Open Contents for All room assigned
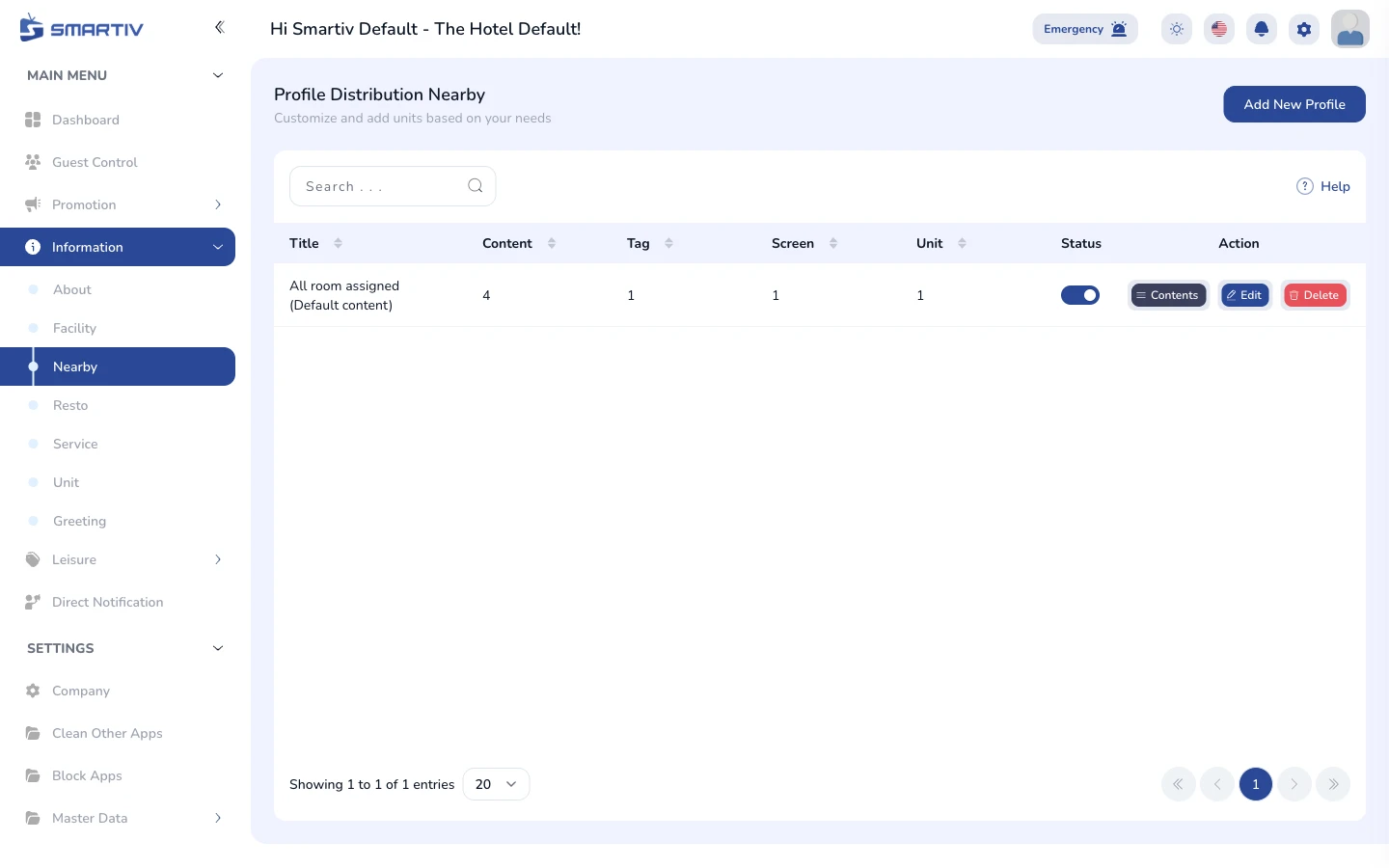Image resolution: width=1389 pixels, height=868 pixels. point(1168,295)
